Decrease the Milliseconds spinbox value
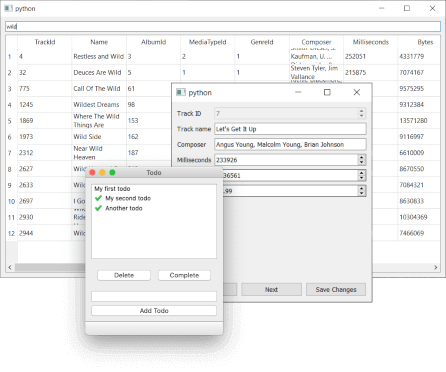The image size is (446, 372). pos(362,163)
